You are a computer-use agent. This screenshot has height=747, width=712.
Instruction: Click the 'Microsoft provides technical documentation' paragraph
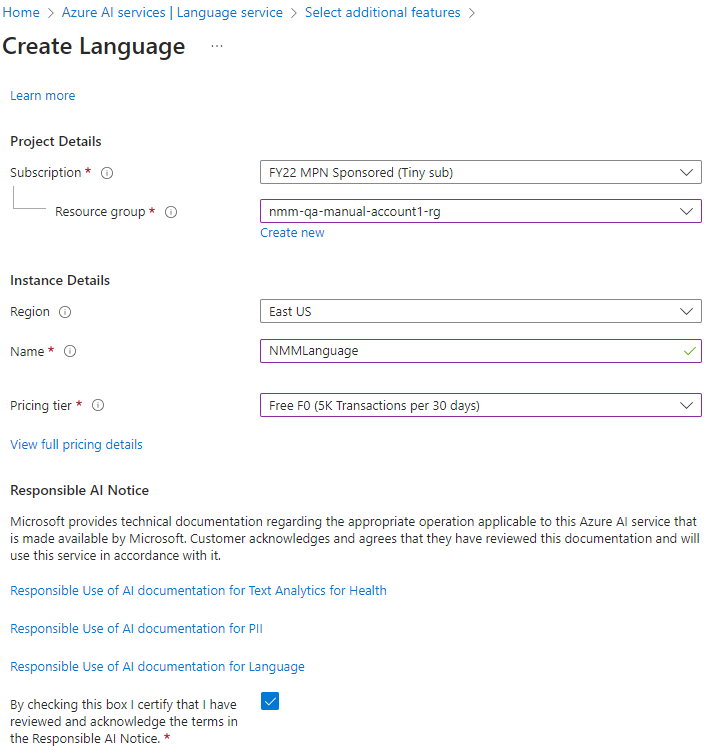[355, 539]
